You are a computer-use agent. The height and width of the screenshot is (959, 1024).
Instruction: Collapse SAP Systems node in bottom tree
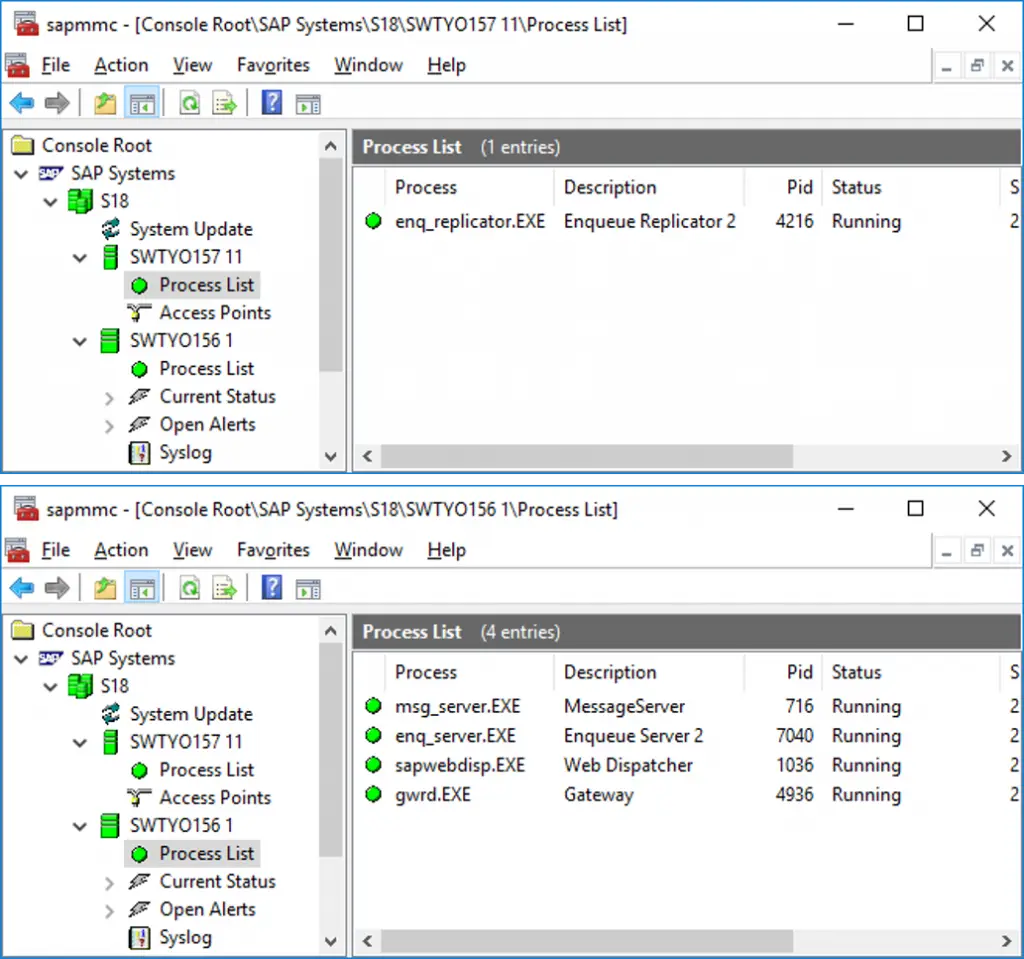(21, 658)
